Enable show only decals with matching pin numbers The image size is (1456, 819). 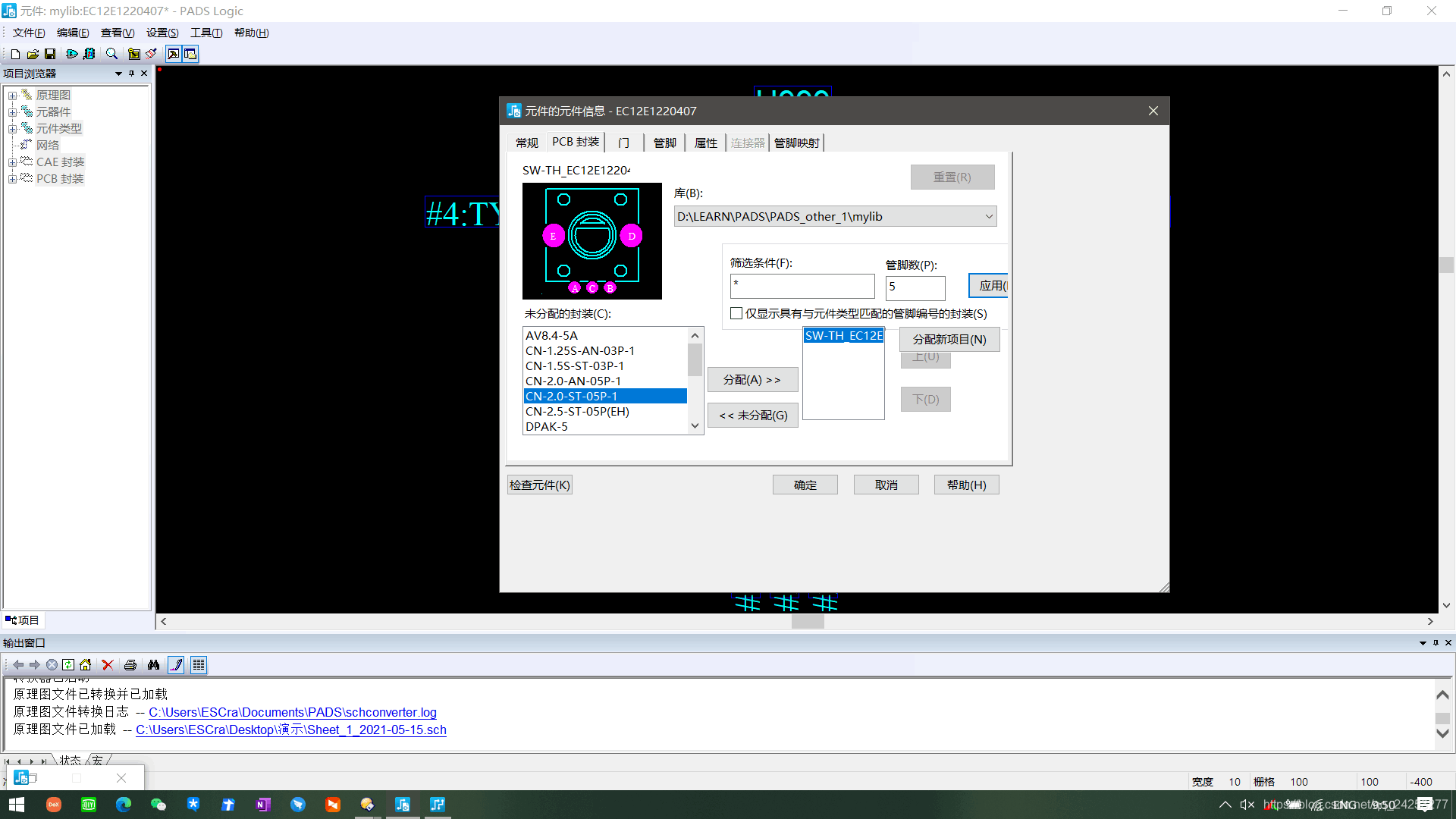(x=736, y=313)
